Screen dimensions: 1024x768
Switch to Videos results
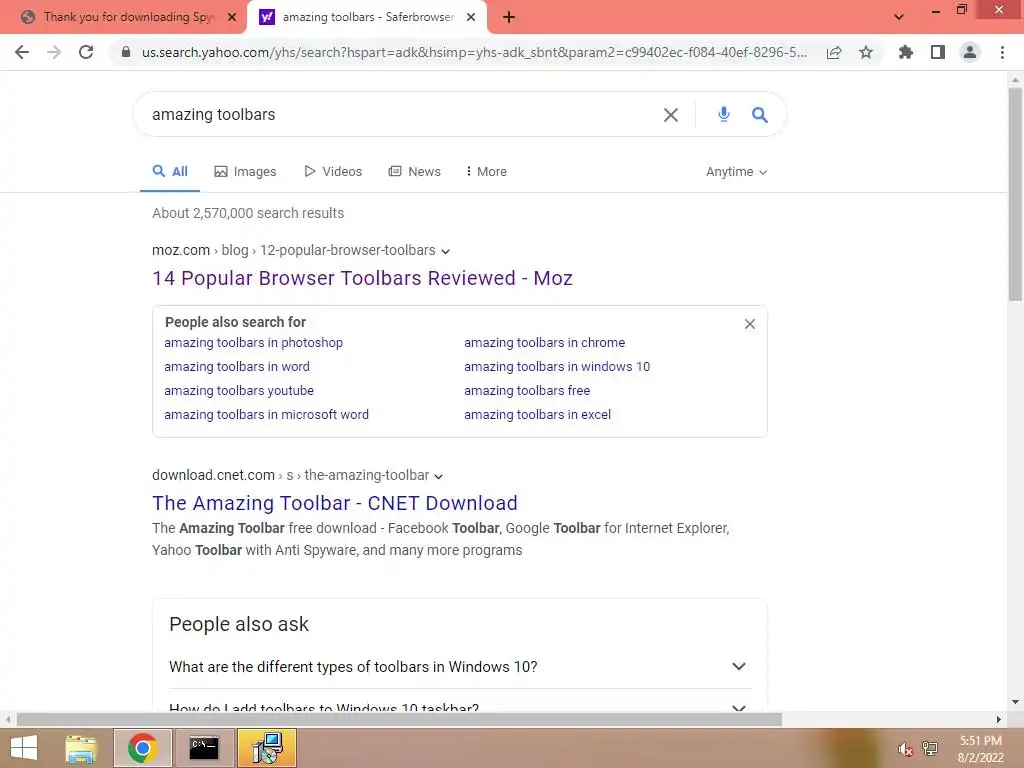(x=333, y=172)
